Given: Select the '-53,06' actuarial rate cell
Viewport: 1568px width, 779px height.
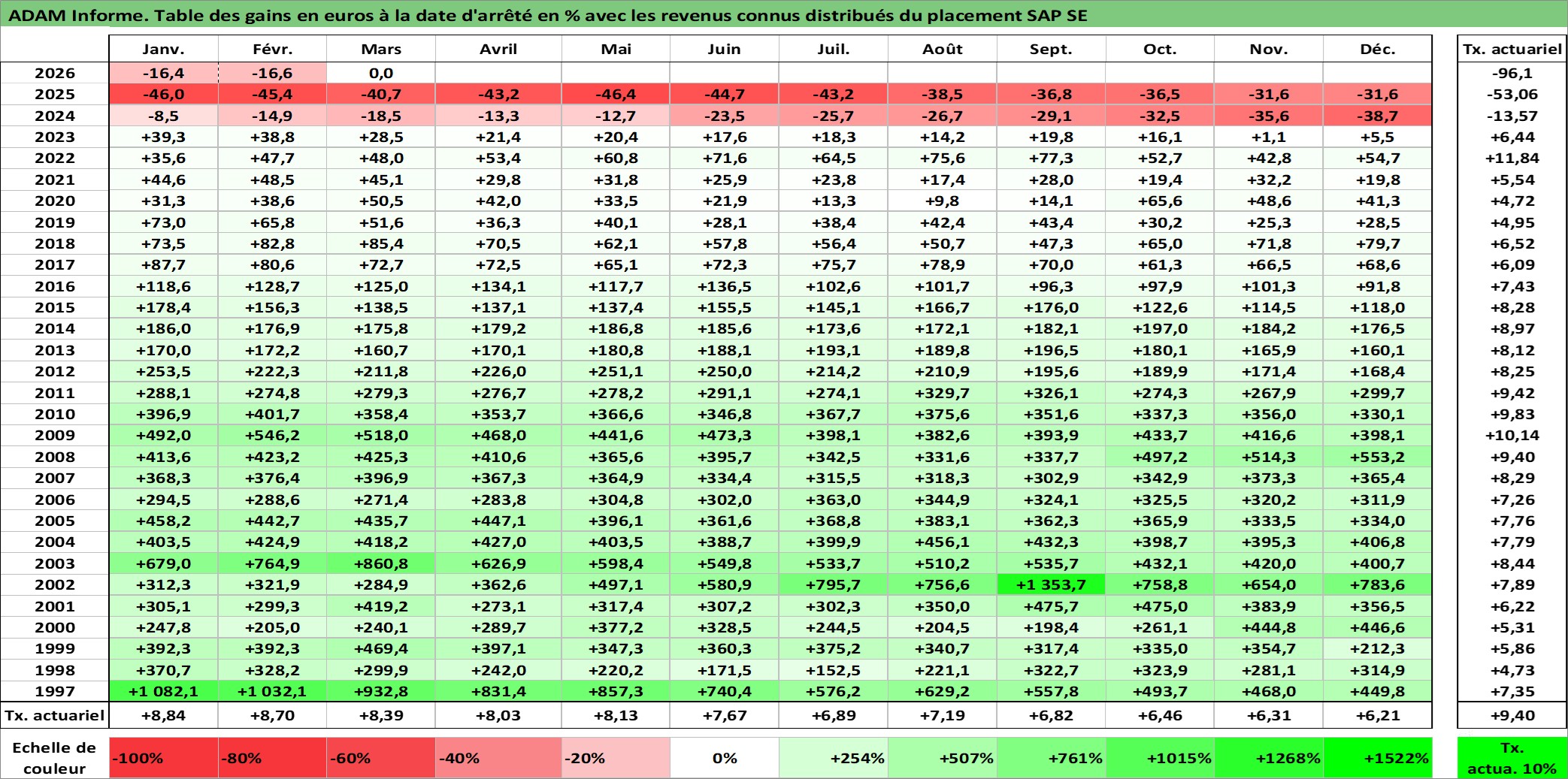Looking at the screenshot, I should click(x=1512, y=94).
